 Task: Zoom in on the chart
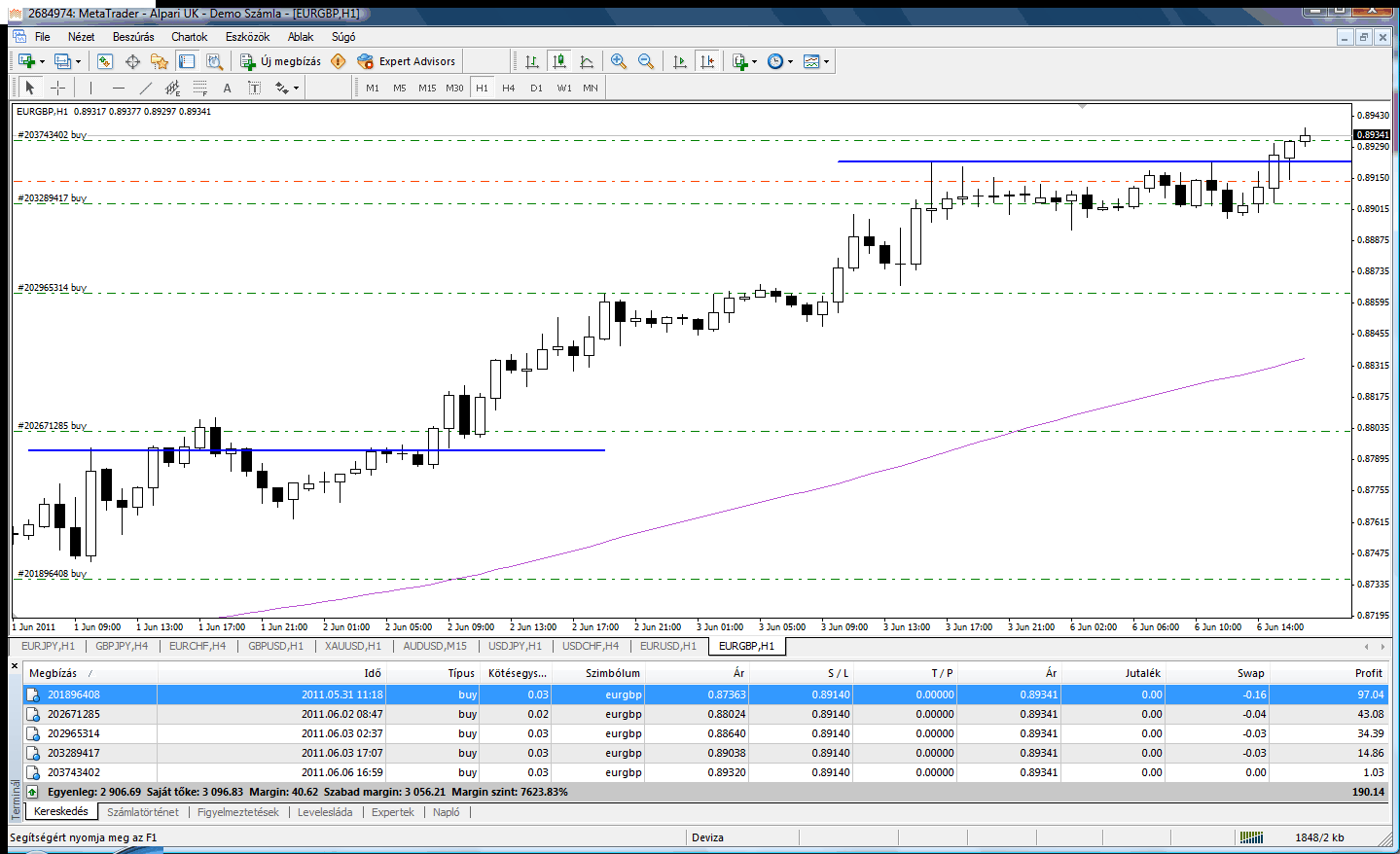click(618, 61)
